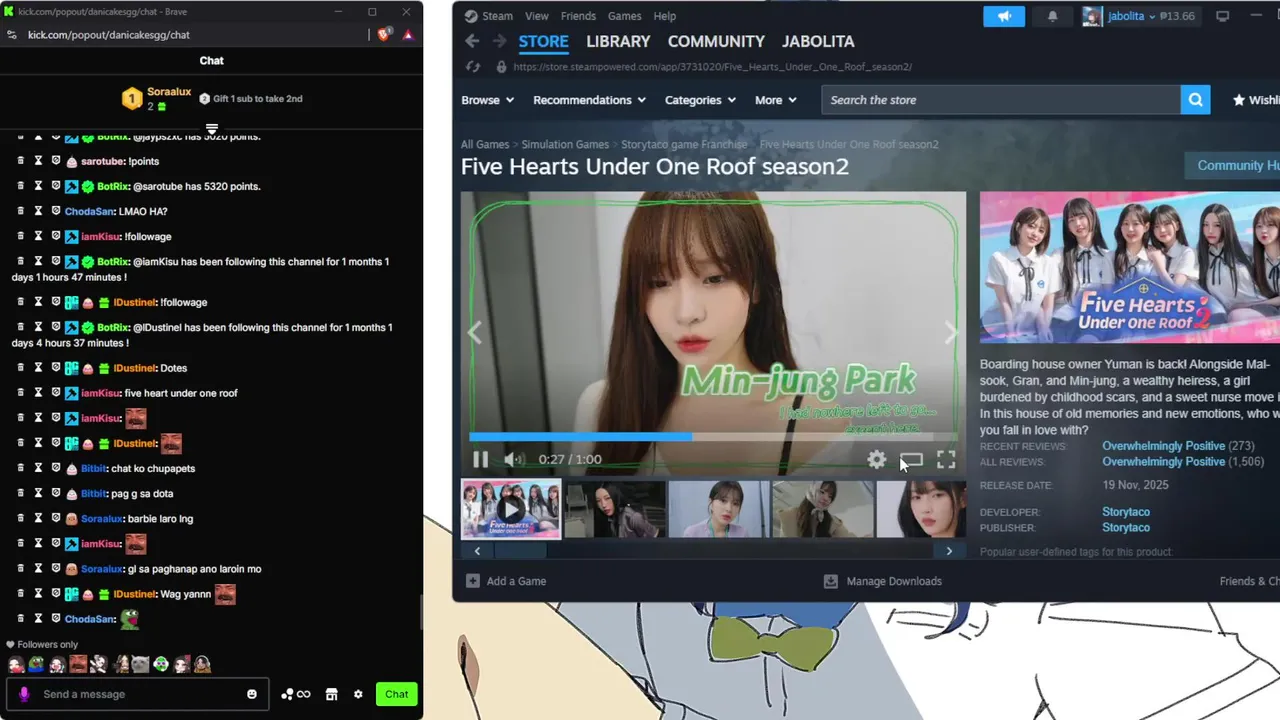Click site settings icon left of kick.com URL
The height and width of the screenshot is (720, 1280).
[x=12, y=34]
